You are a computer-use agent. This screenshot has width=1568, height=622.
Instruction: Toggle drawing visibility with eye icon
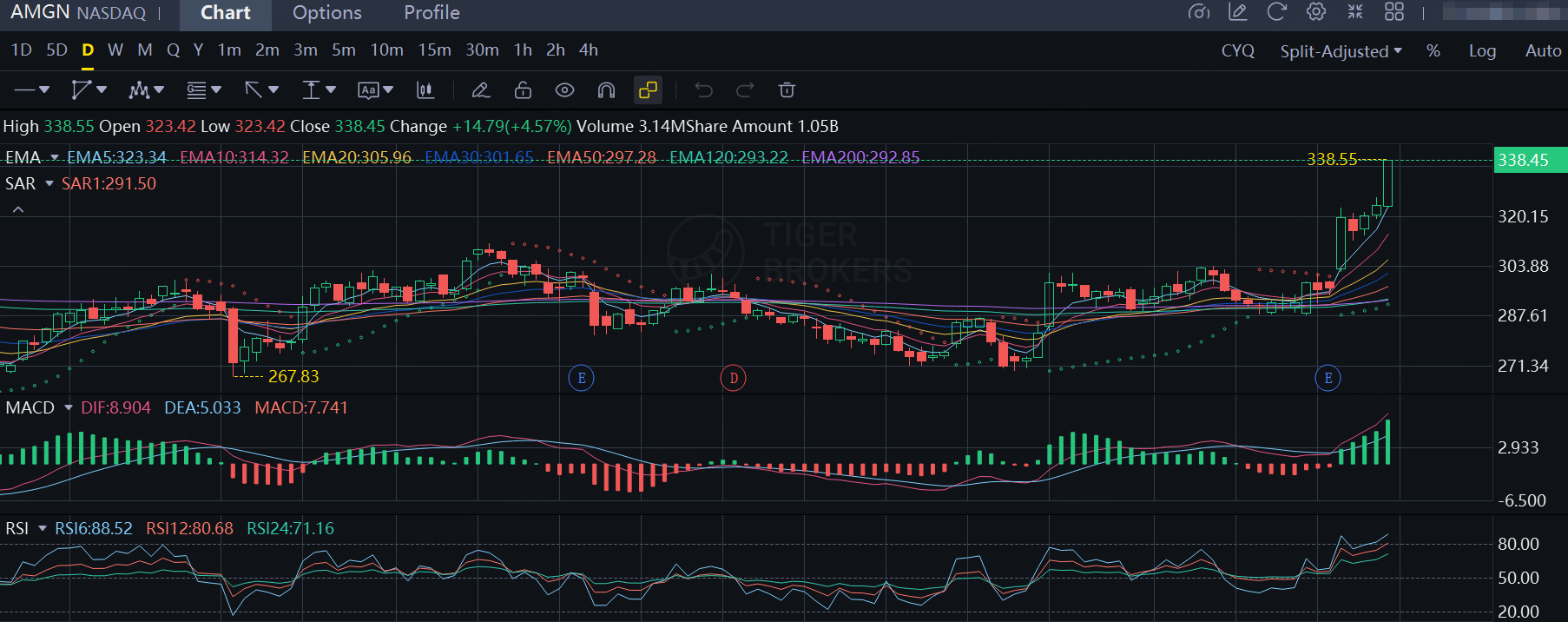coord(564,90)
